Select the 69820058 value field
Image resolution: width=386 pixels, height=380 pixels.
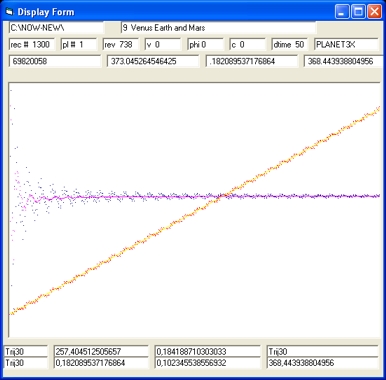(55, 61)
